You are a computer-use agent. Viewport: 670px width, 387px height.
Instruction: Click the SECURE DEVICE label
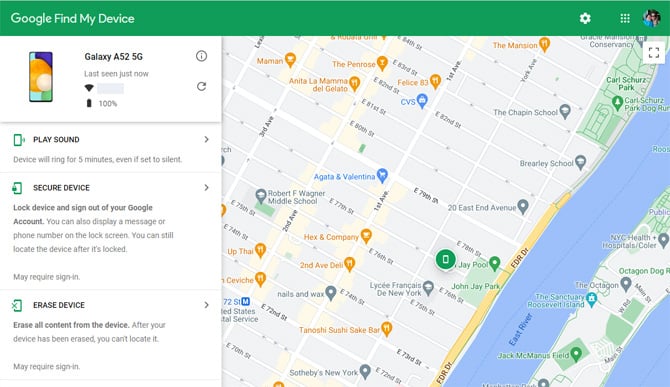[x=62, y=188]
